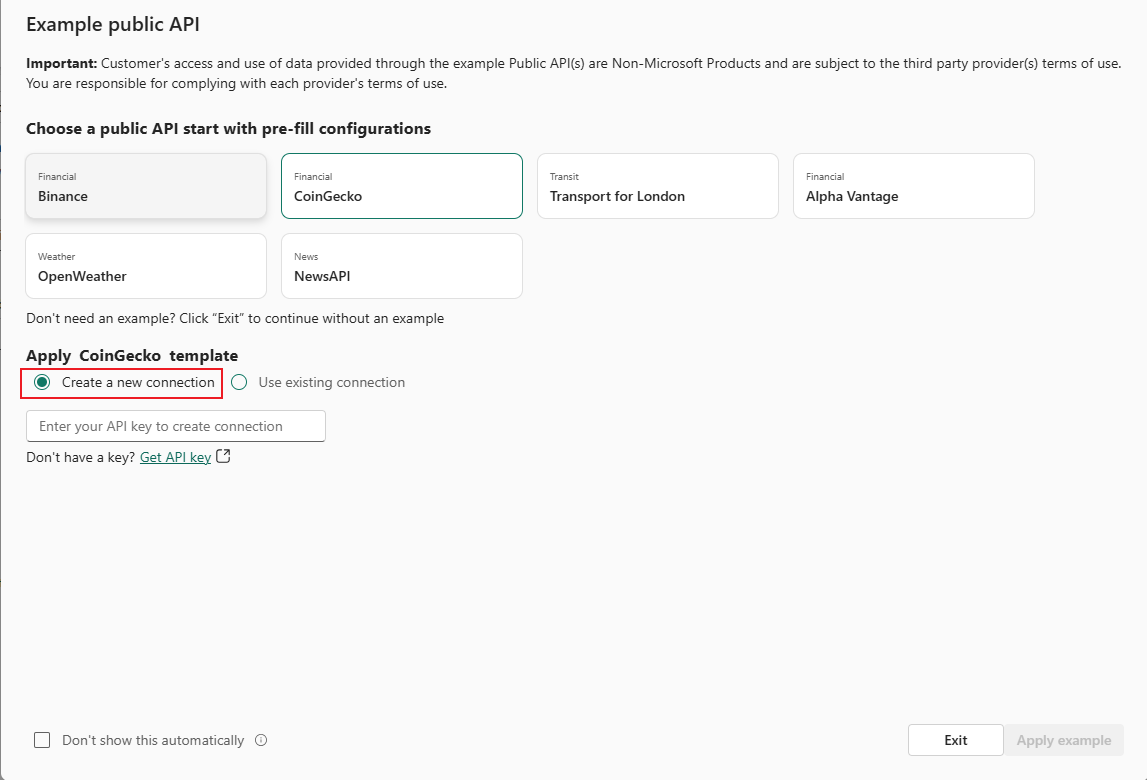The width and height of the screenshot is (1147, 780).
Task: Open external link icon beside Get API key
Action: tap(224, 457)
